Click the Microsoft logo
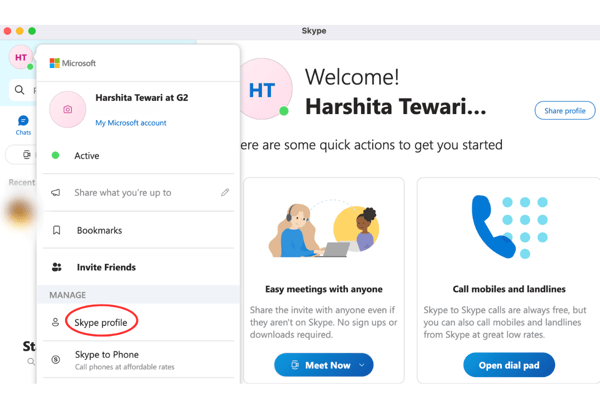Image resolution: width=600 pixels, height=400 pixels. tap(55, 63)
